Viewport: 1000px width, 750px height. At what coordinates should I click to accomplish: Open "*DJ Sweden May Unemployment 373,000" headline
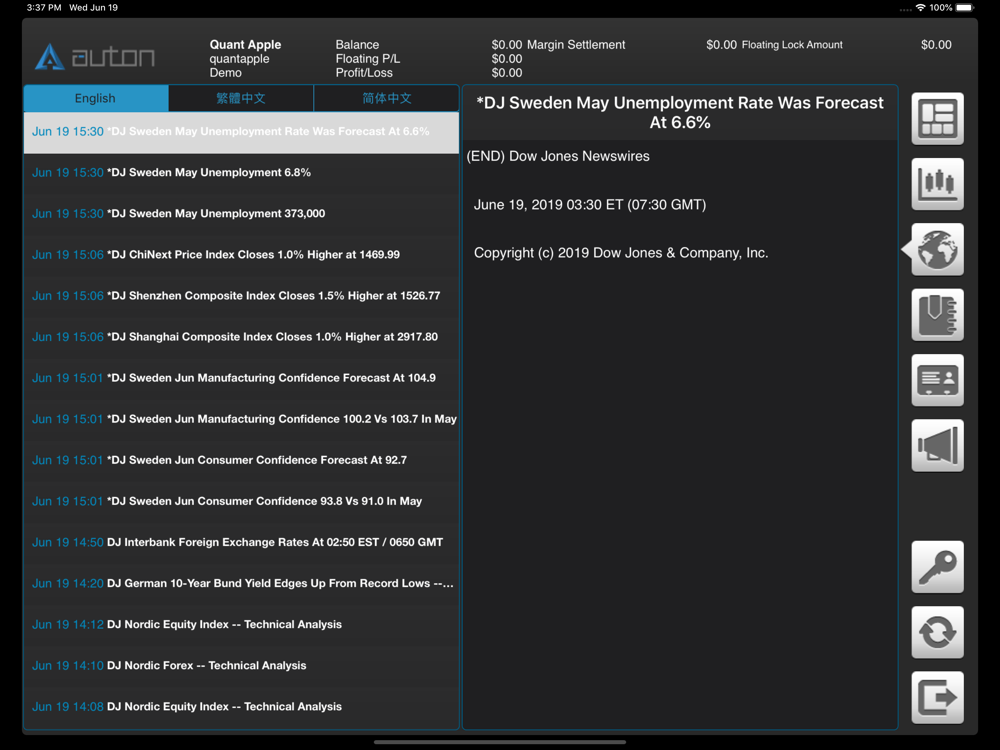[241, 214]
